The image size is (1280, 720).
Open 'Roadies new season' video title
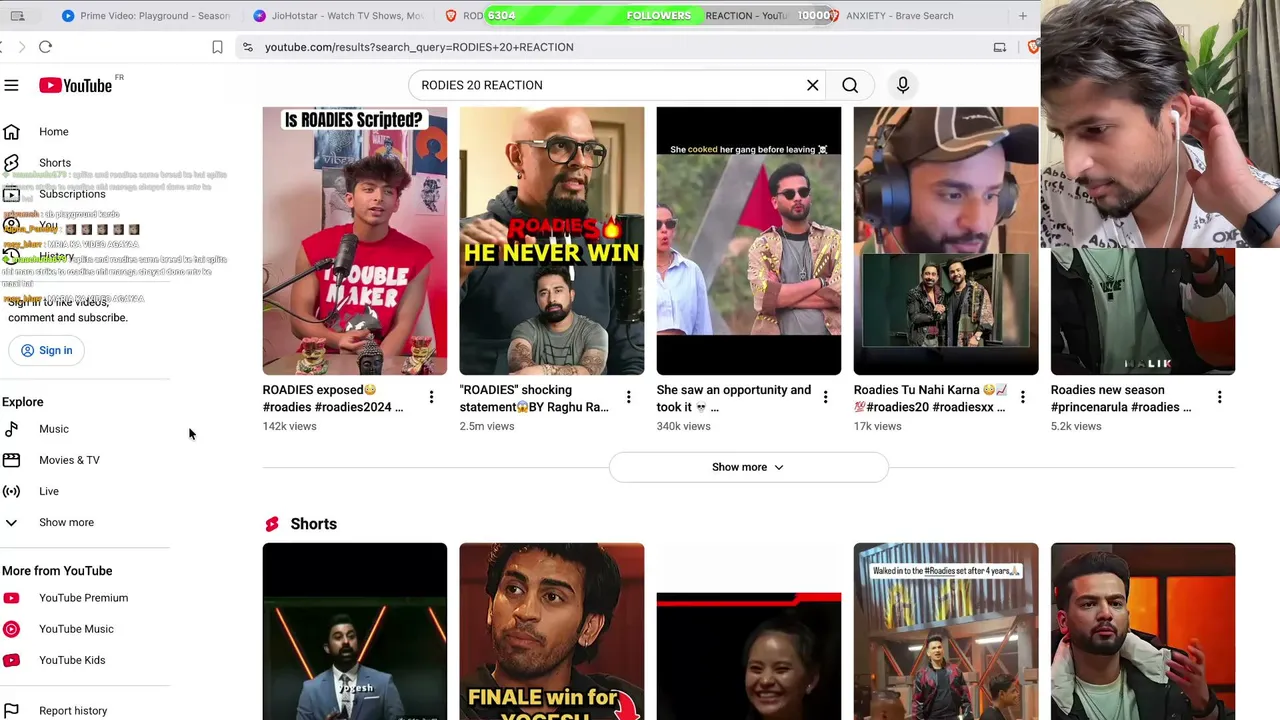click(x=1121, y=398)
